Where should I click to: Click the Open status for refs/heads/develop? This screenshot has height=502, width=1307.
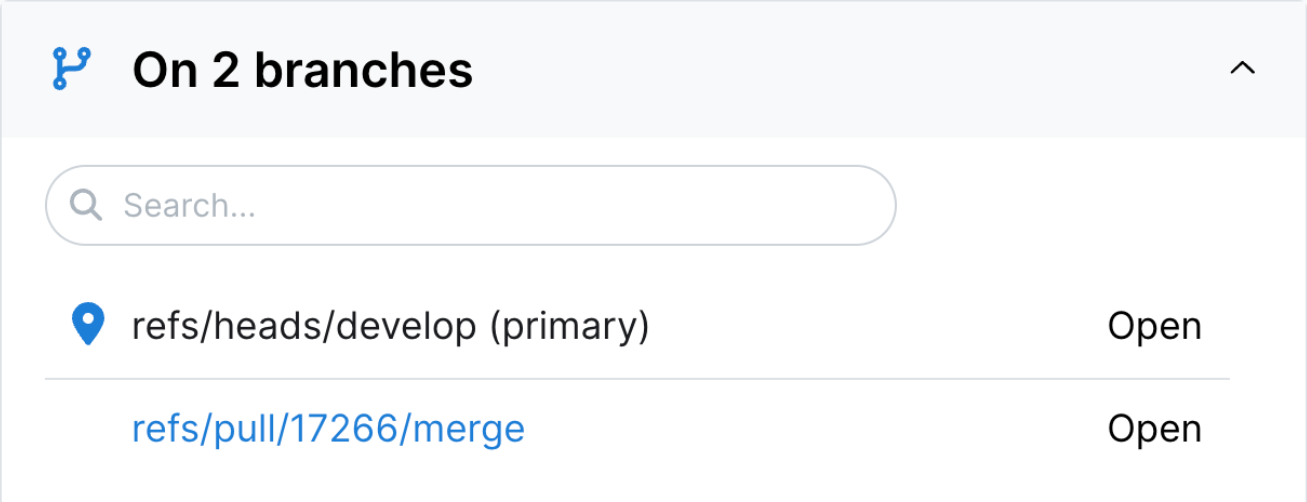(1154, 327)
